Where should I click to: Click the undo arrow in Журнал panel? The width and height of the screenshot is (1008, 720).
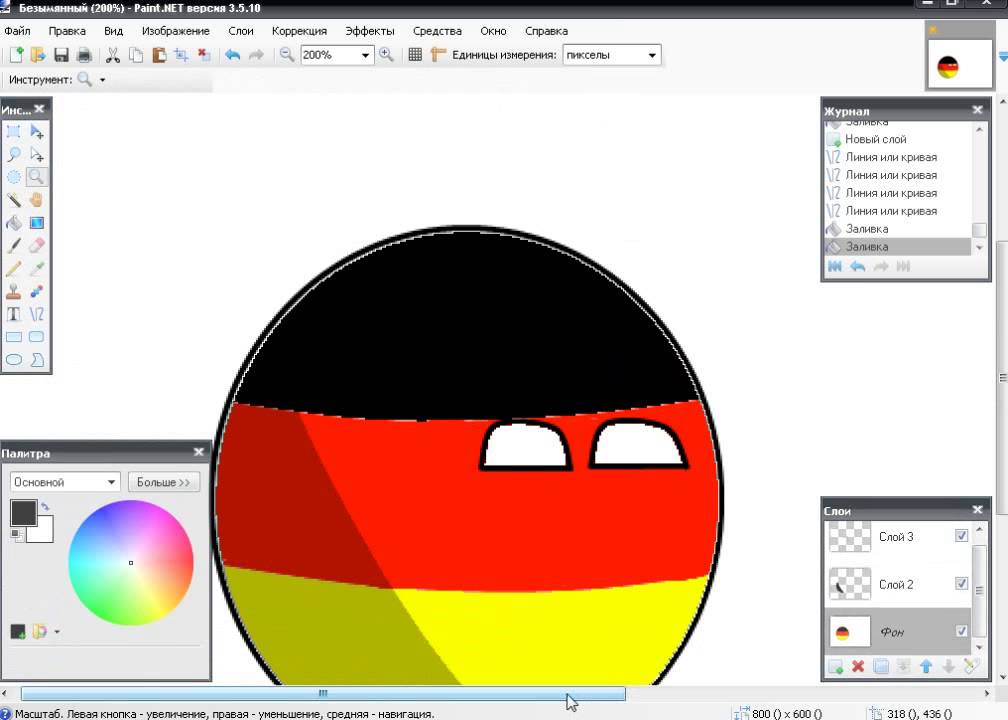[858, 266]
